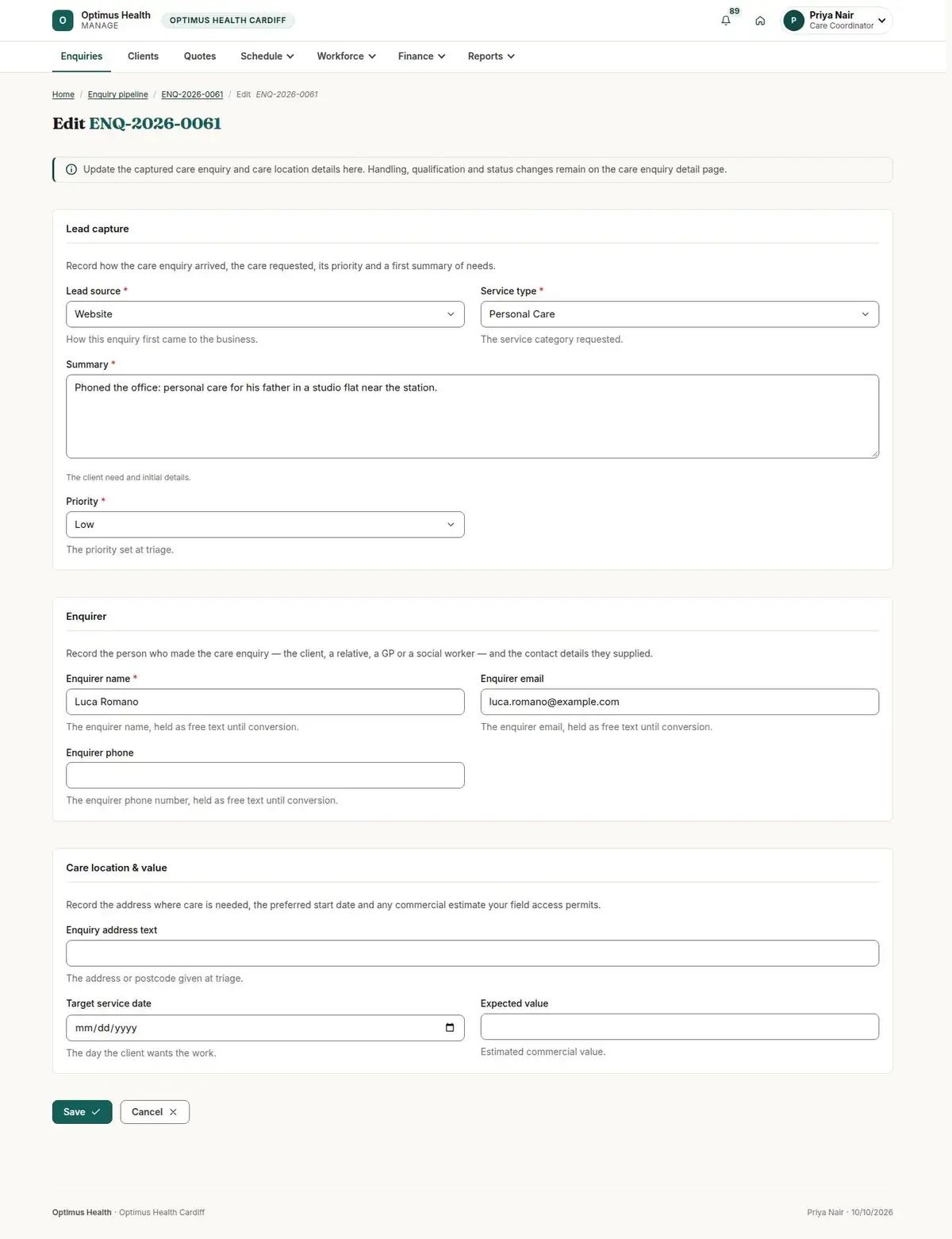Open the Finance menu
This screenshot has width=952, height=1239.
pos(421,56)
